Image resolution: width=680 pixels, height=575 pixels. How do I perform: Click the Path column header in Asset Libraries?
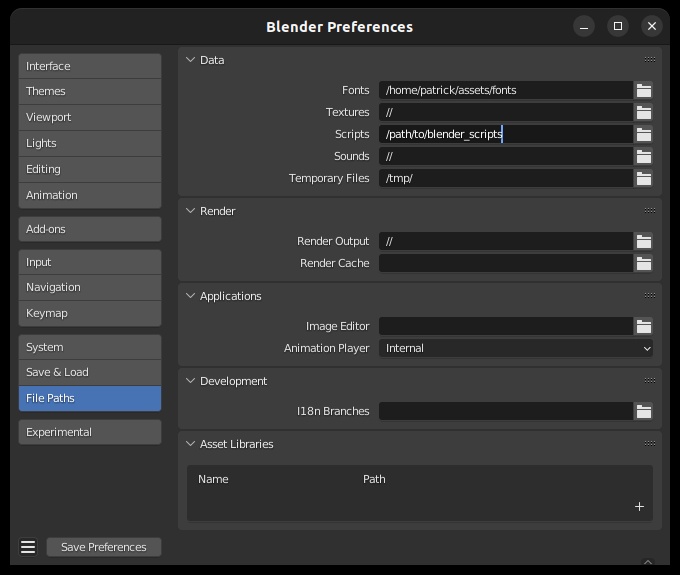tap(374, 479)
